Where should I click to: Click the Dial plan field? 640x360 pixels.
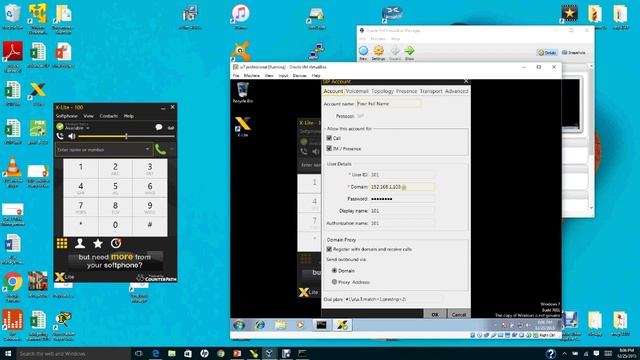(x=393, y=299)
